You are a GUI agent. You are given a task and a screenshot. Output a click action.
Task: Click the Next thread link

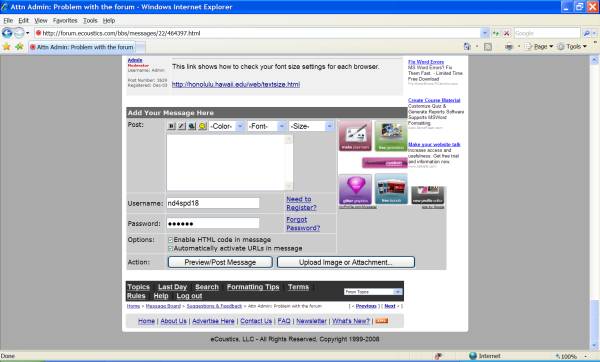tap(390, 306)
